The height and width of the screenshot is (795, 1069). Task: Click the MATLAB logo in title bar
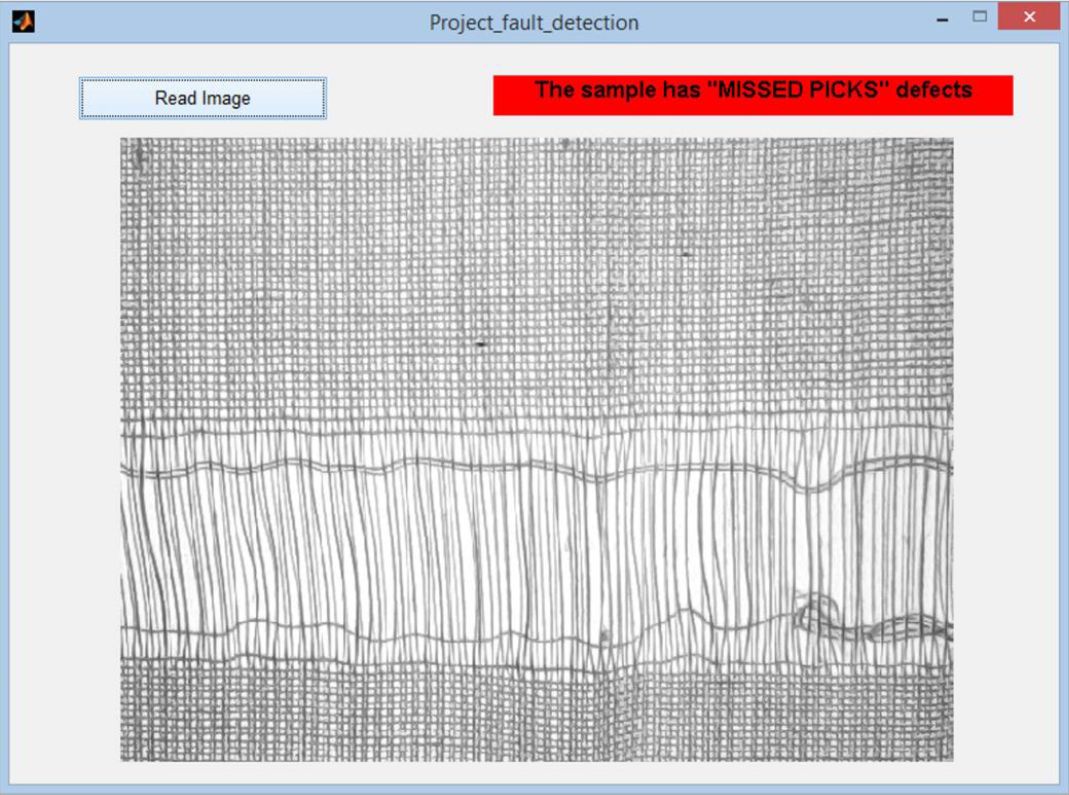[x=23, y=21]
